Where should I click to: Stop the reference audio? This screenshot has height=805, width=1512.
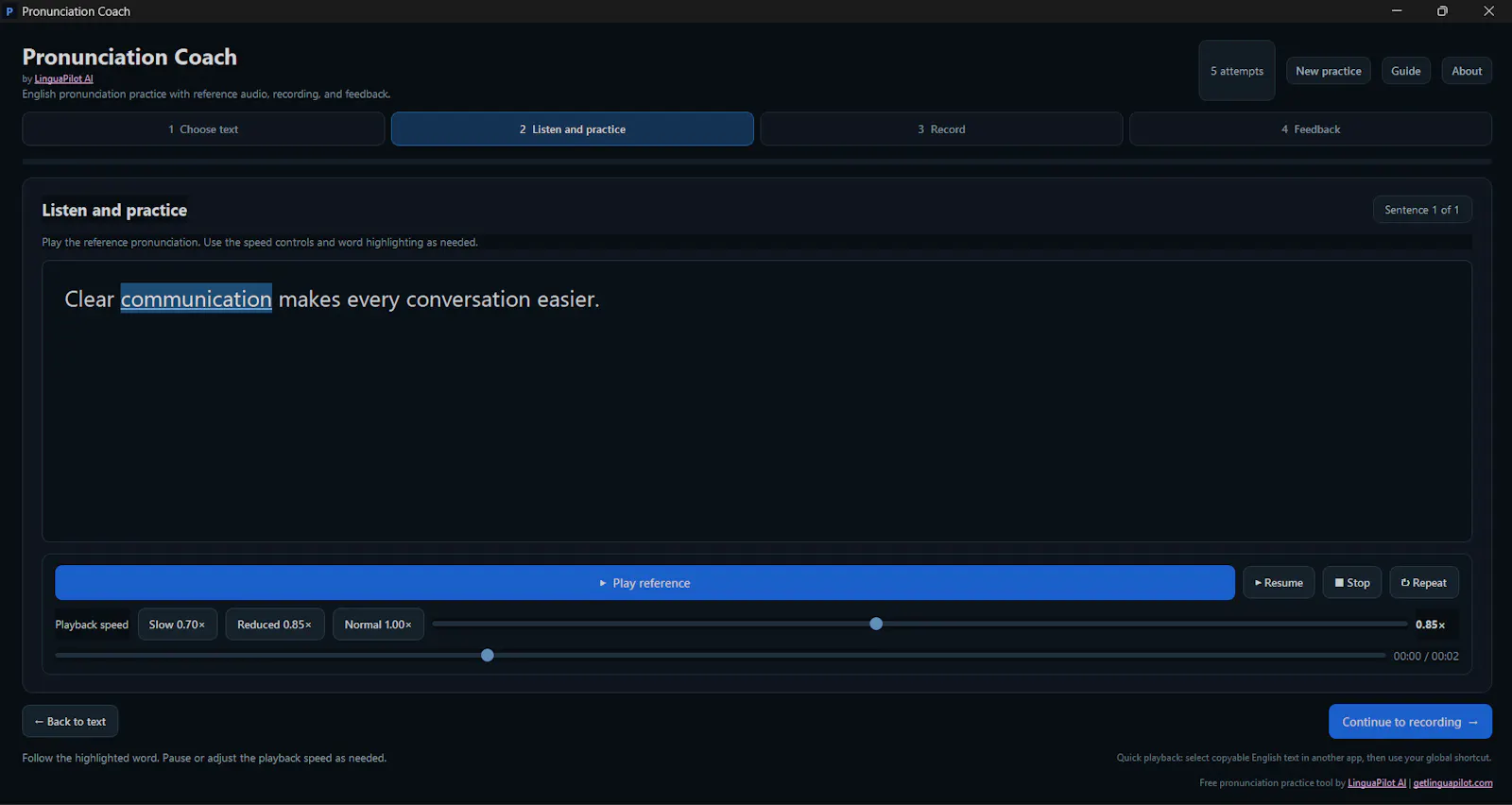1352,583
